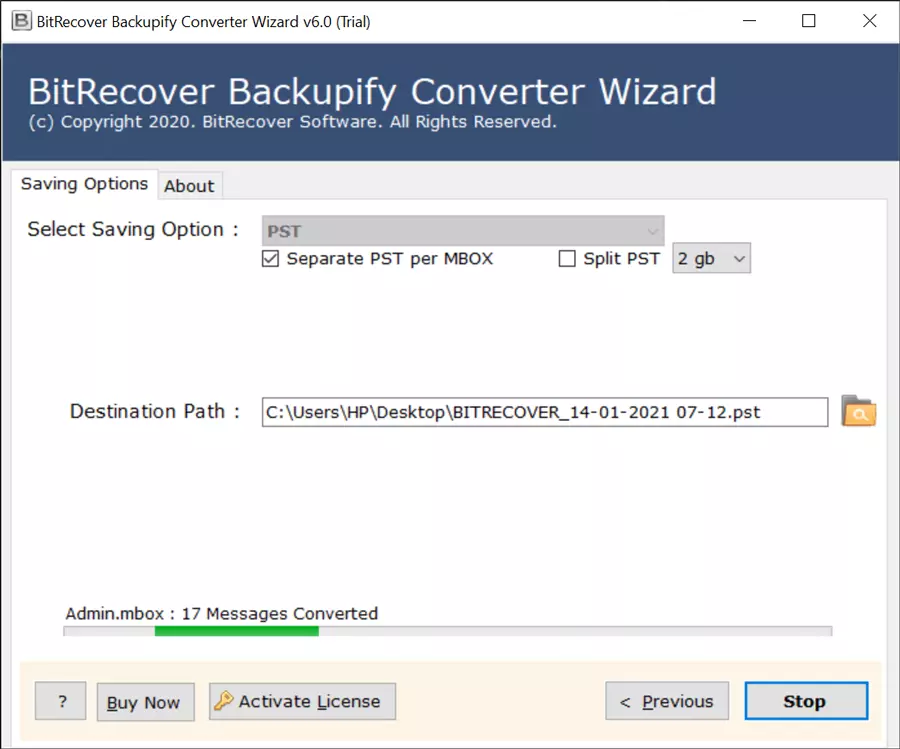Go back with the Previous button
Screen dimensions: 900x749
tap(667, 701)
